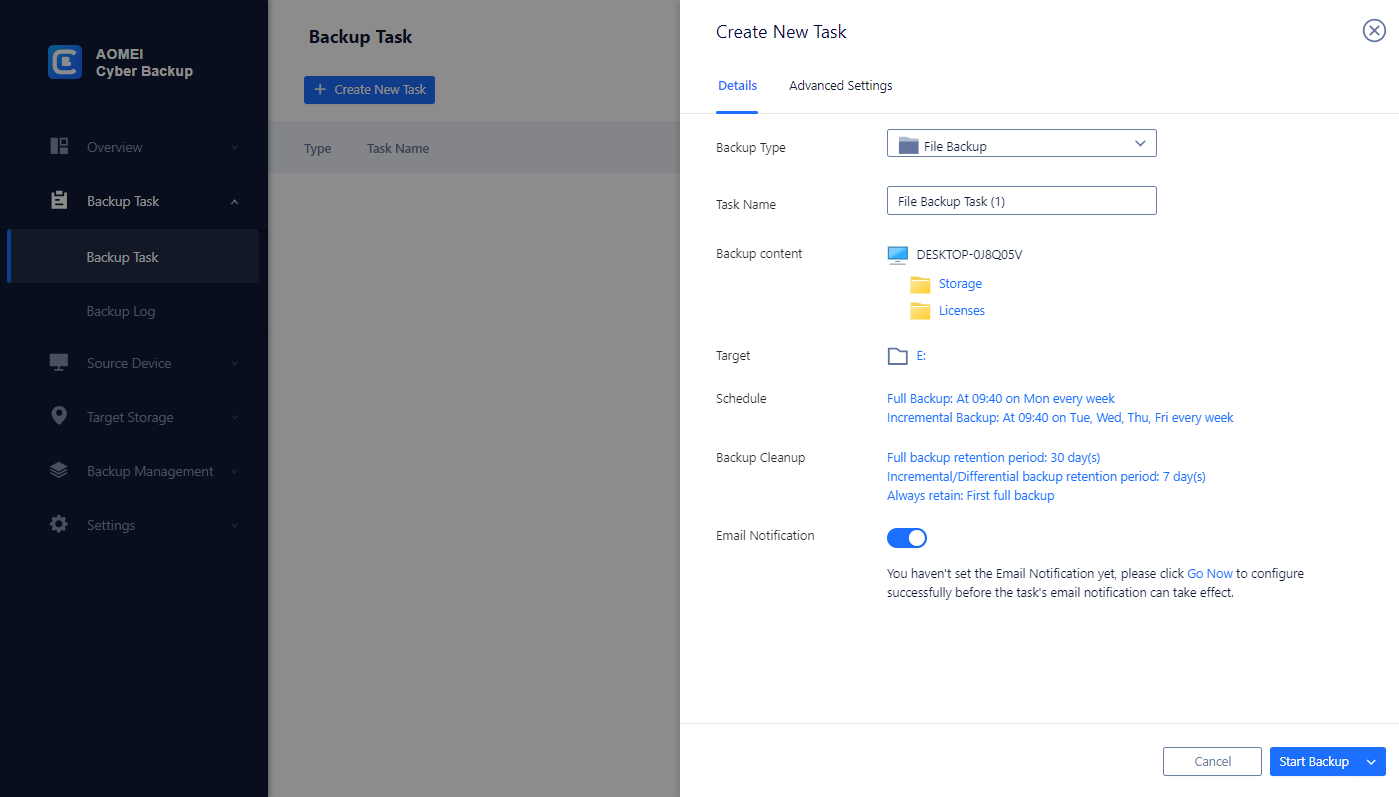Click the Target Storage location pin icon
This screenshot has height=797, width=1399.
(59, 416)
